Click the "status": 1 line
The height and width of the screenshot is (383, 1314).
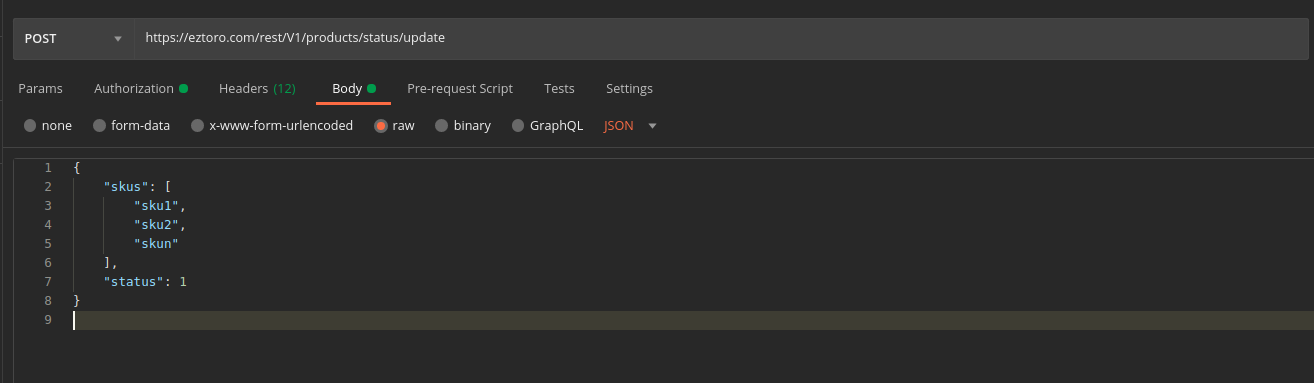(145, 282)
